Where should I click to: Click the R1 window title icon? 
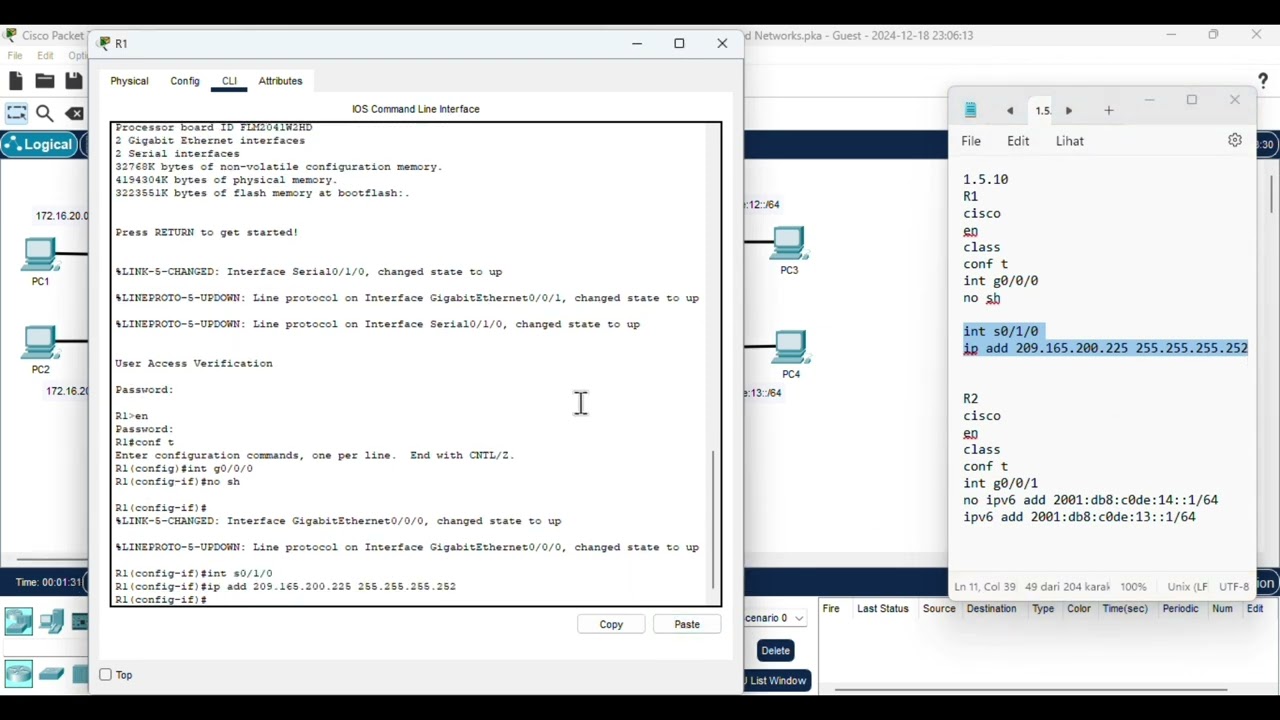(x=105, y=43)
